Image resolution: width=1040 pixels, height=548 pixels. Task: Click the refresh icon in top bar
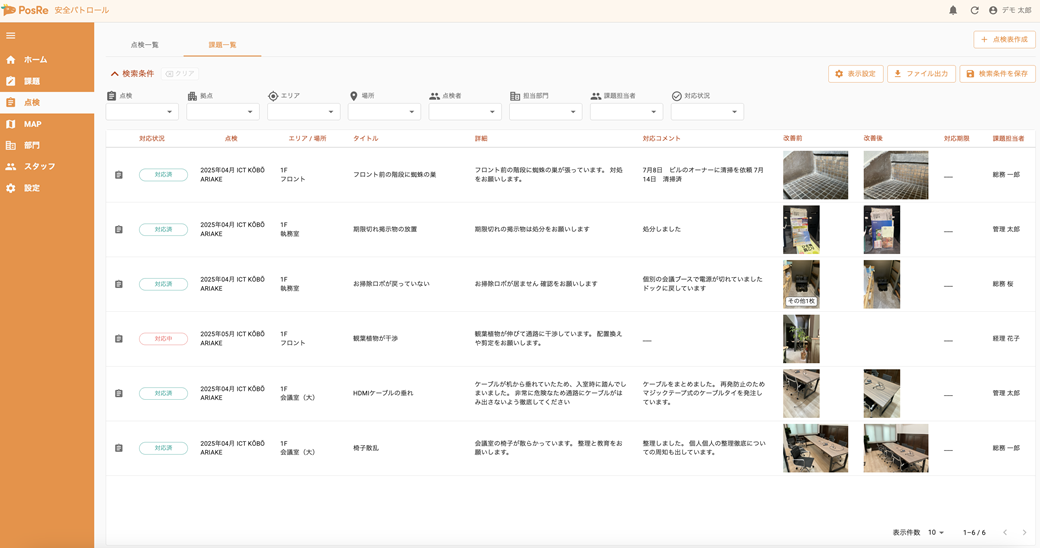[x=974, y=10]
